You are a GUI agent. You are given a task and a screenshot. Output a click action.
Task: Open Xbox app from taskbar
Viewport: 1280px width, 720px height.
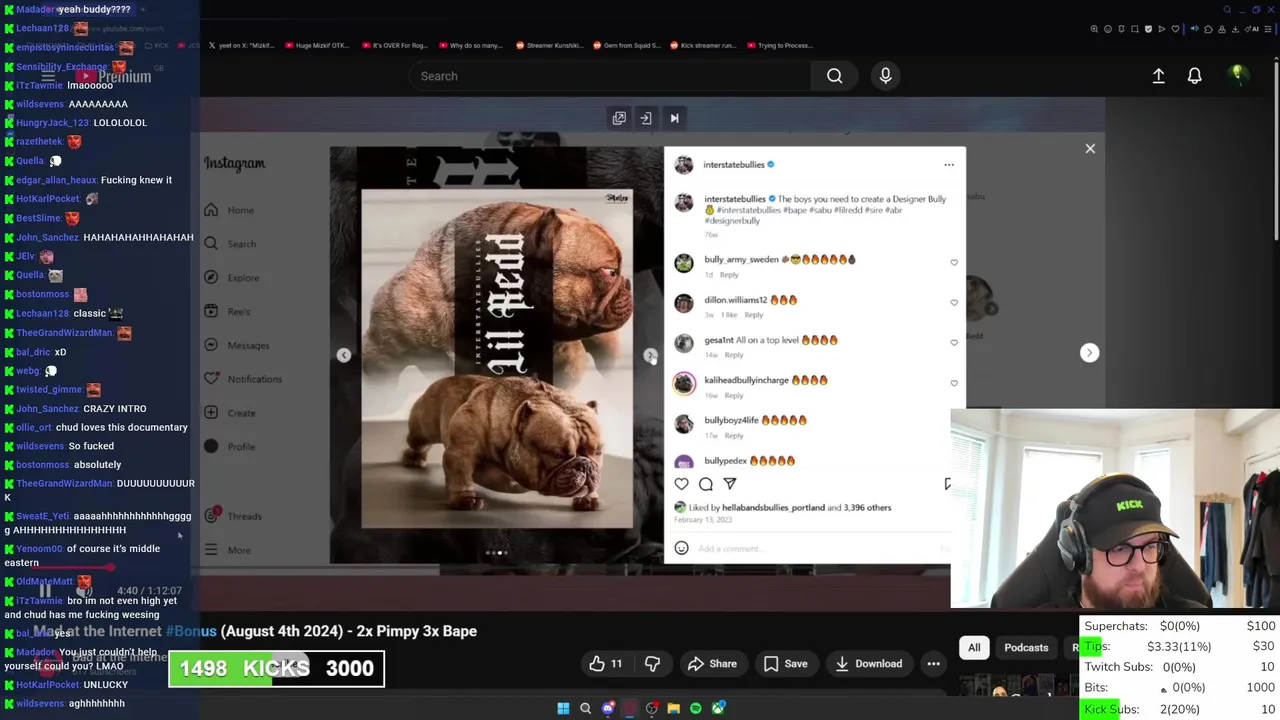coord(718,708)
